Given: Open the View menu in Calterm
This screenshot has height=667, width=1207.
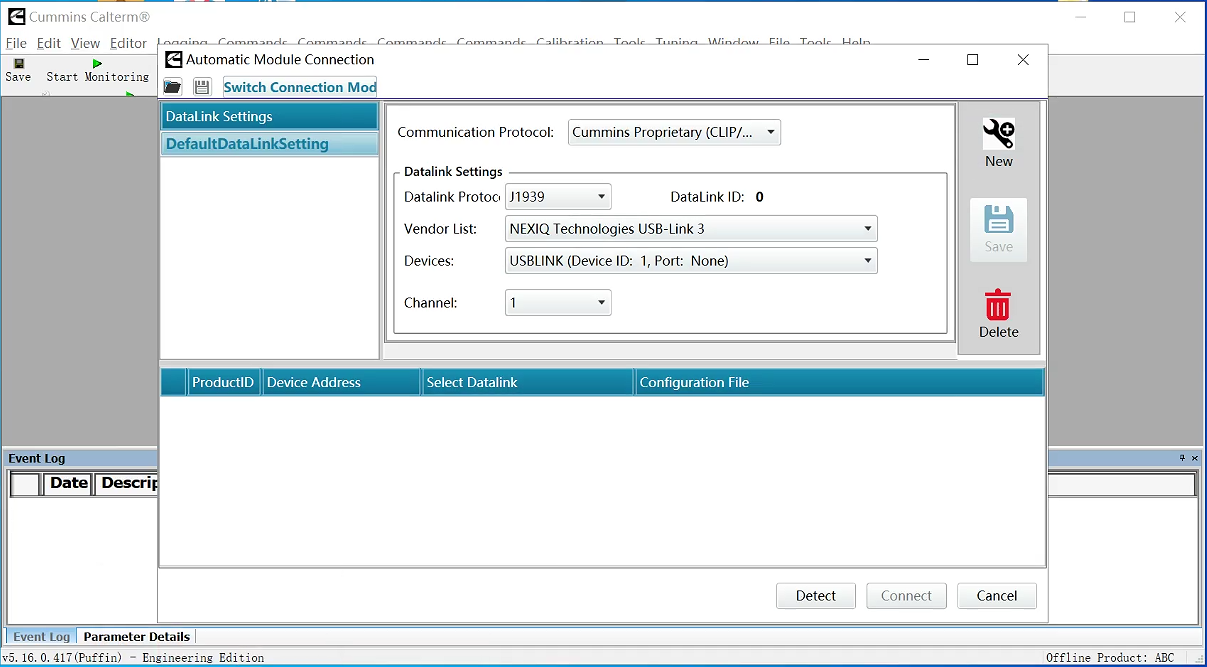Looking at the screenshot, I should tap(85, 43).
